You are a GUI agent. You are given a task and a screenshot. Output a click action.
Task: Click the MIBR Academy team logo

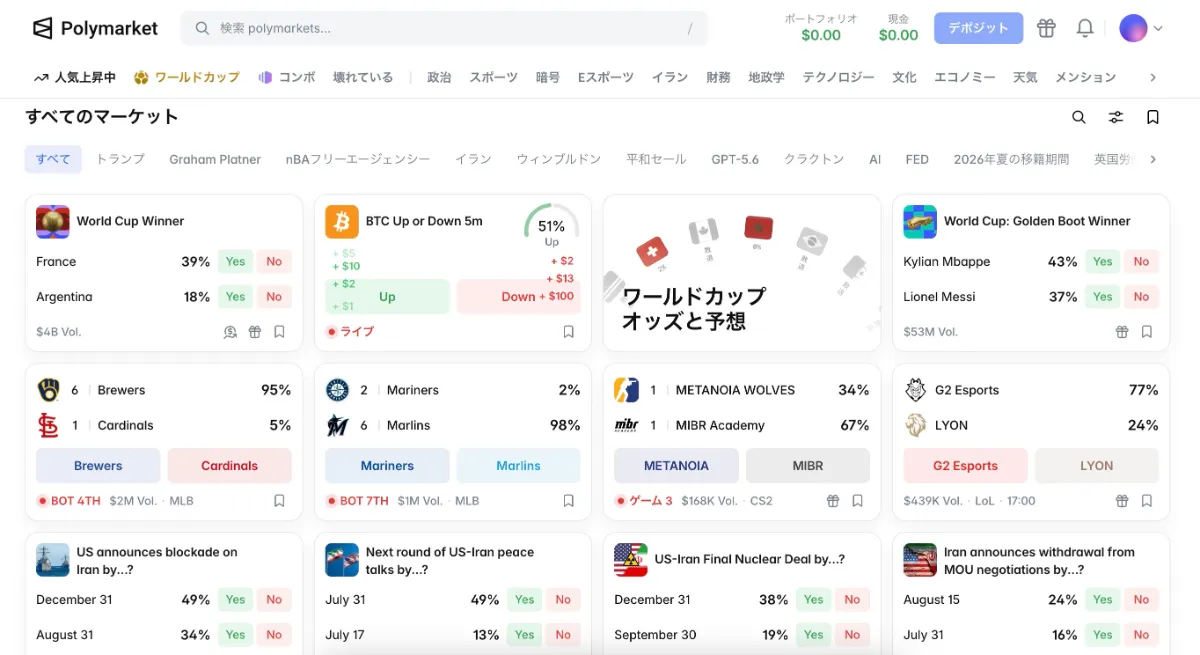(626, 425)
